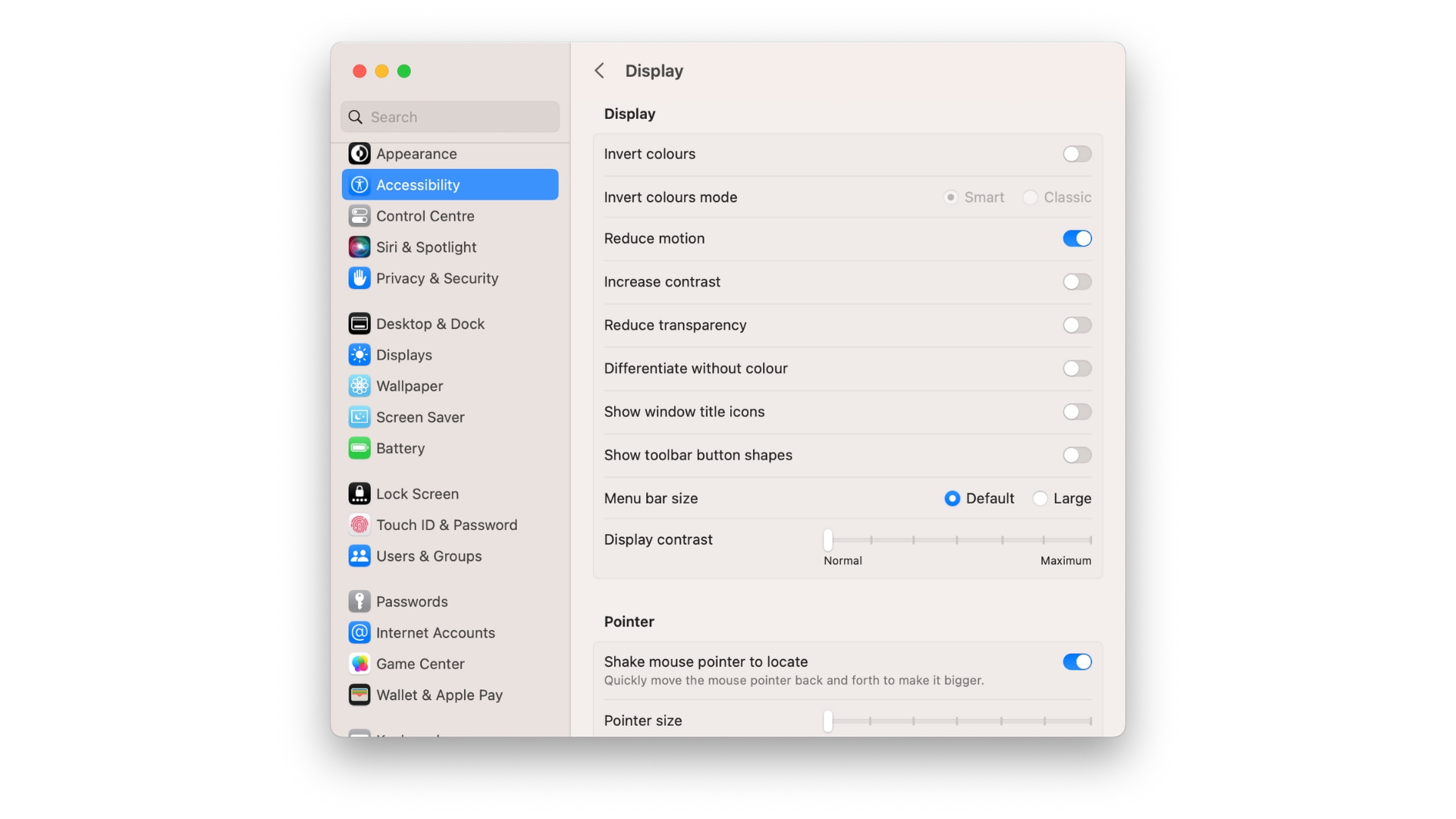Select Default menu bar size
The height and width of the screenshot is (819, 1456).
[952, 499]
